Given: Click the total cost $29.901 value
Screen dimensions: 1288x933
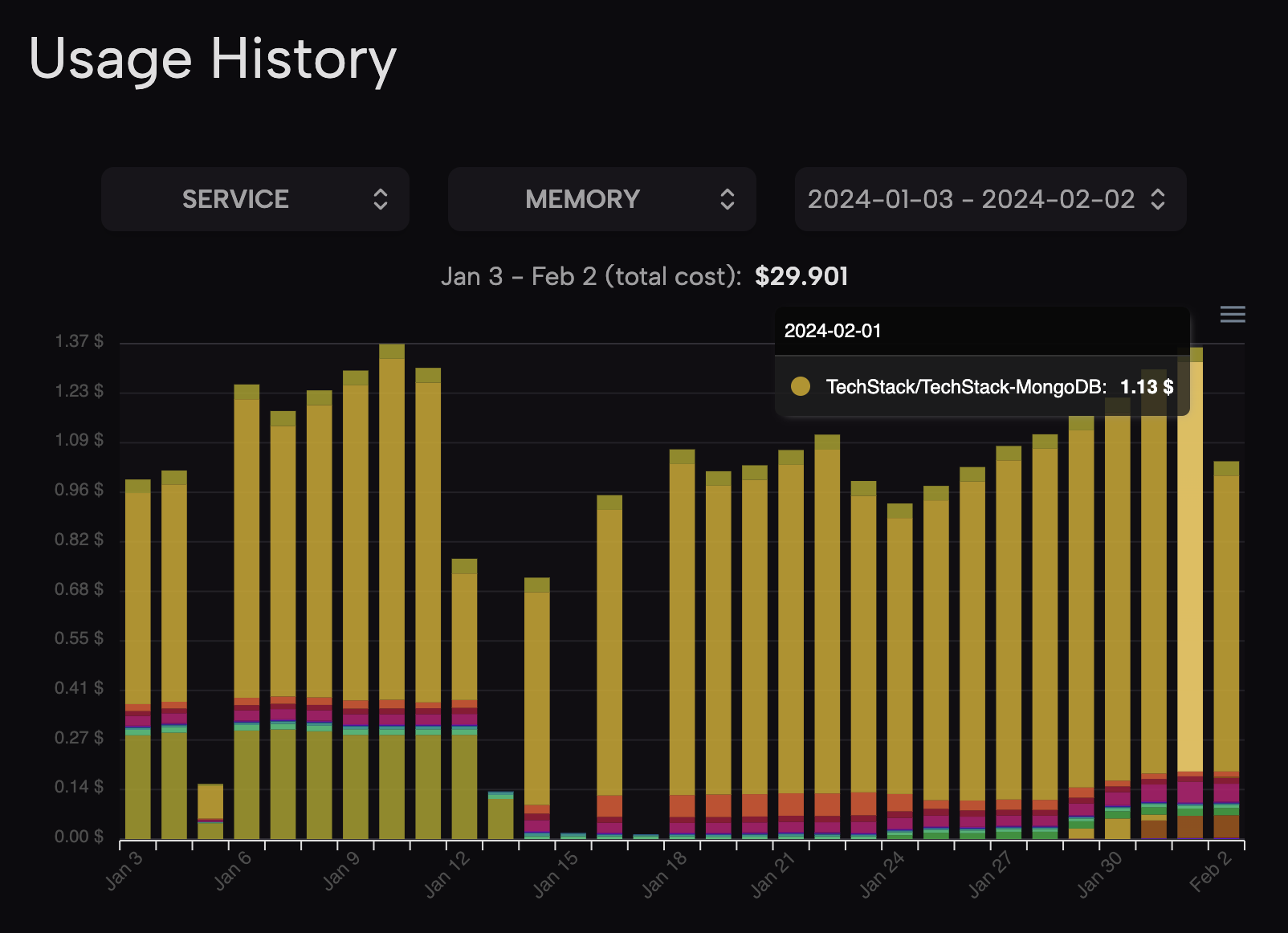Looking at the screenshot, I should [801, 276].
